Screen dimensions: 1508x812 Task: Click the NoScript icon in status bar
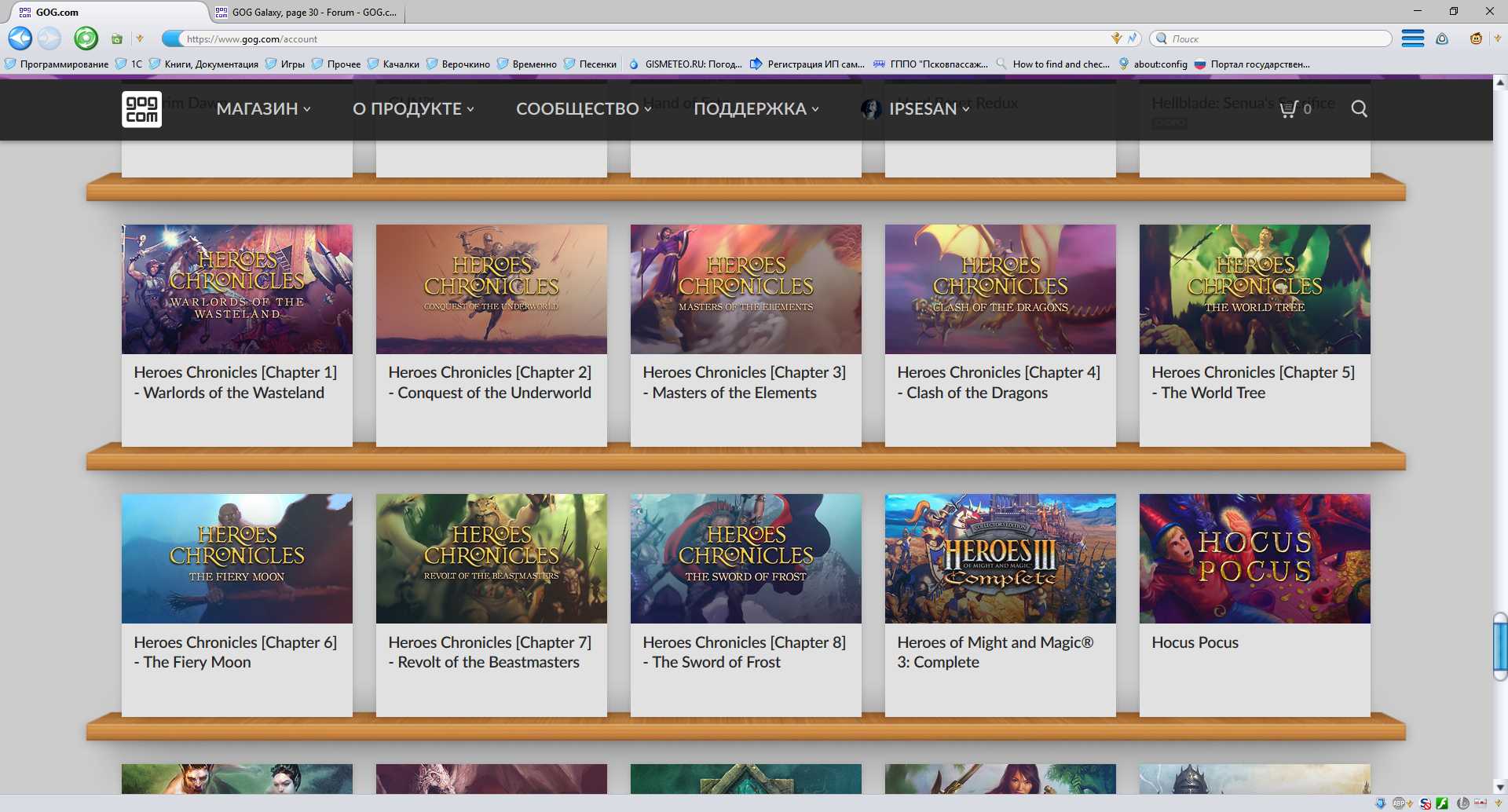click(x=1426, y=803)
